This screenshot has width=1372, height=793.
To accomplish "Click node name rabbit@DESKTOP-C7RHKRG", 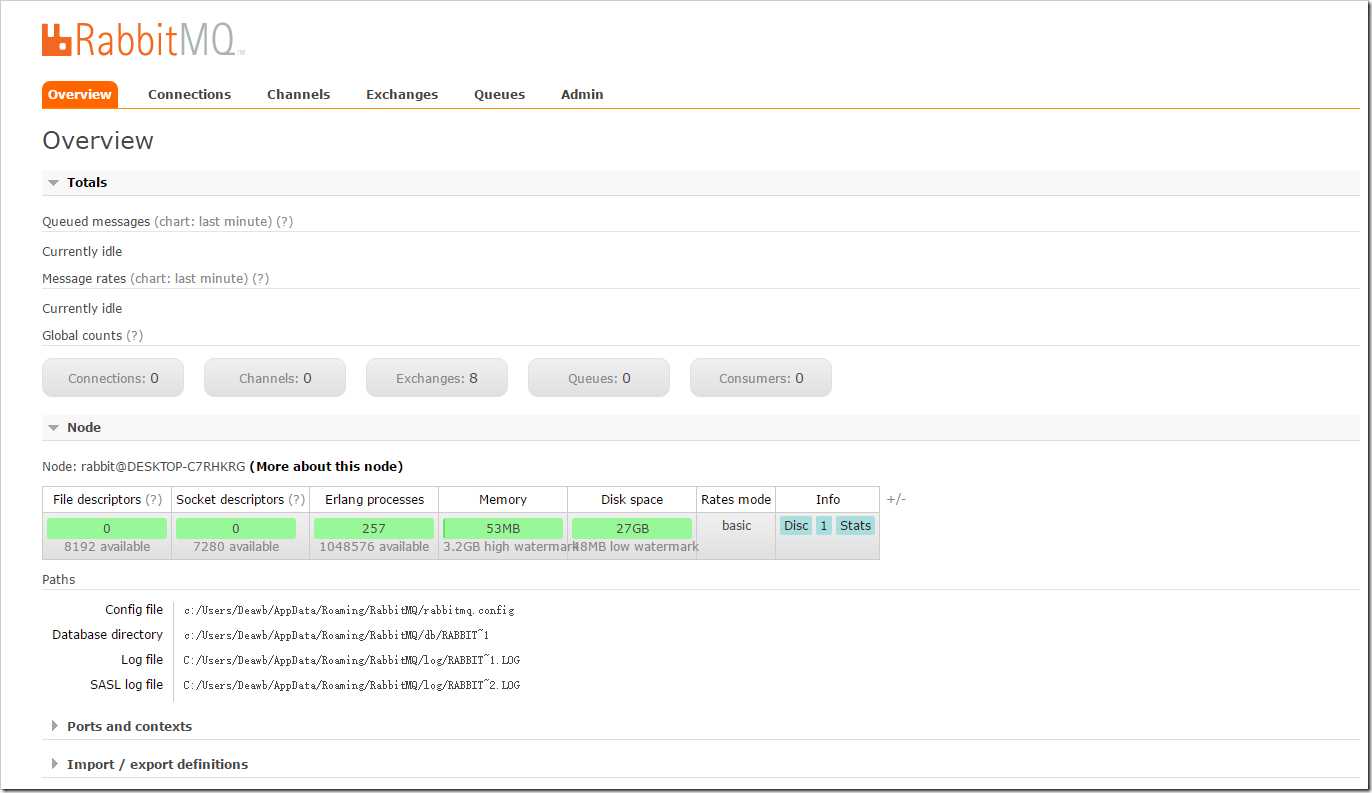I will pyautogui.click(x=163, y=466).
